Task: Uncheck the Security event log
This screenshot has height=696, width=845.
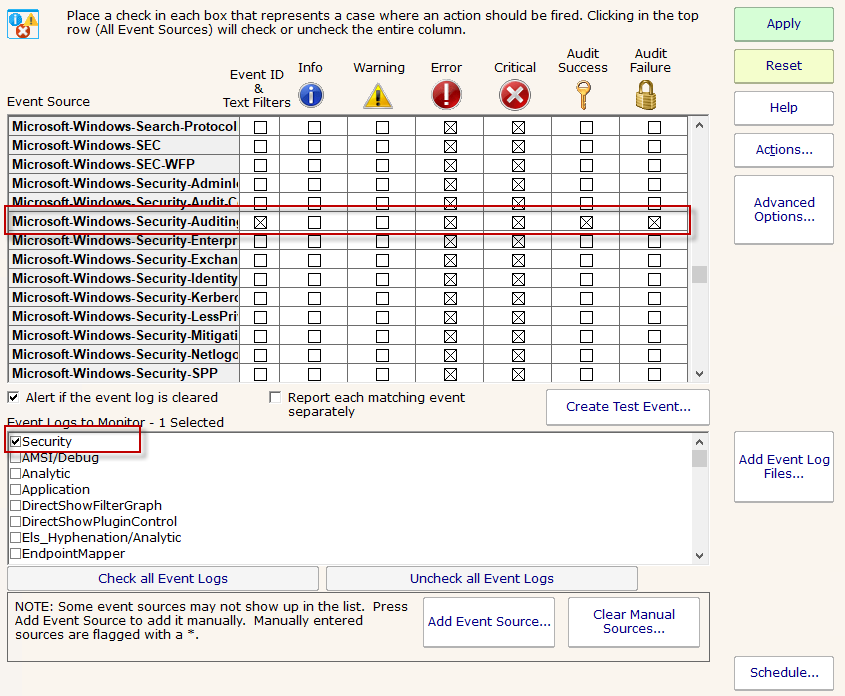Action: (16, 441)
